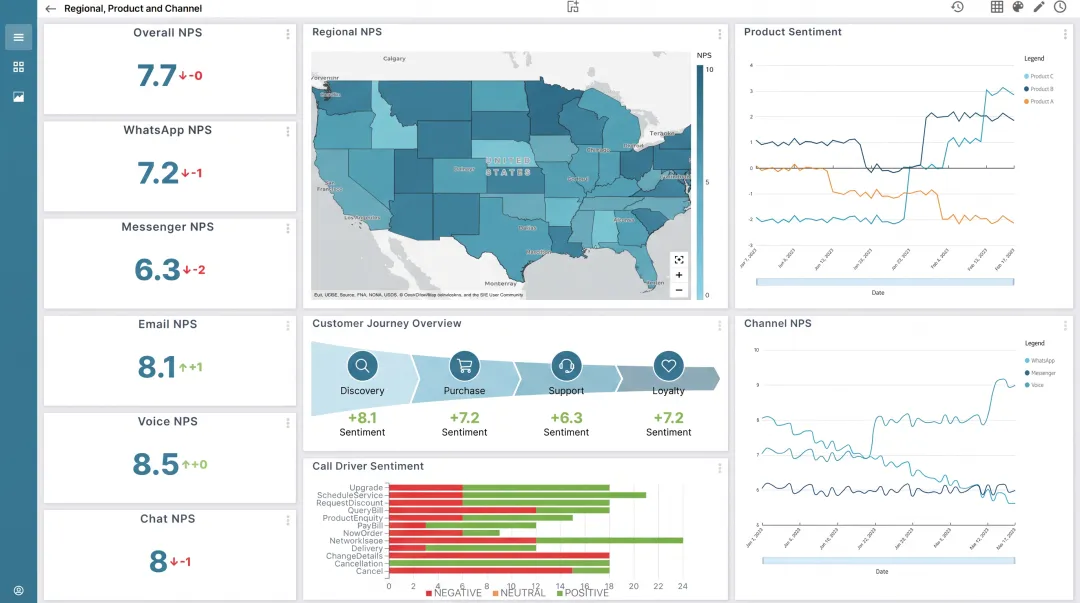Click the Product Sentiment date range slider
The height and width of the screenshot is (603, 1080).
point(884,282)
